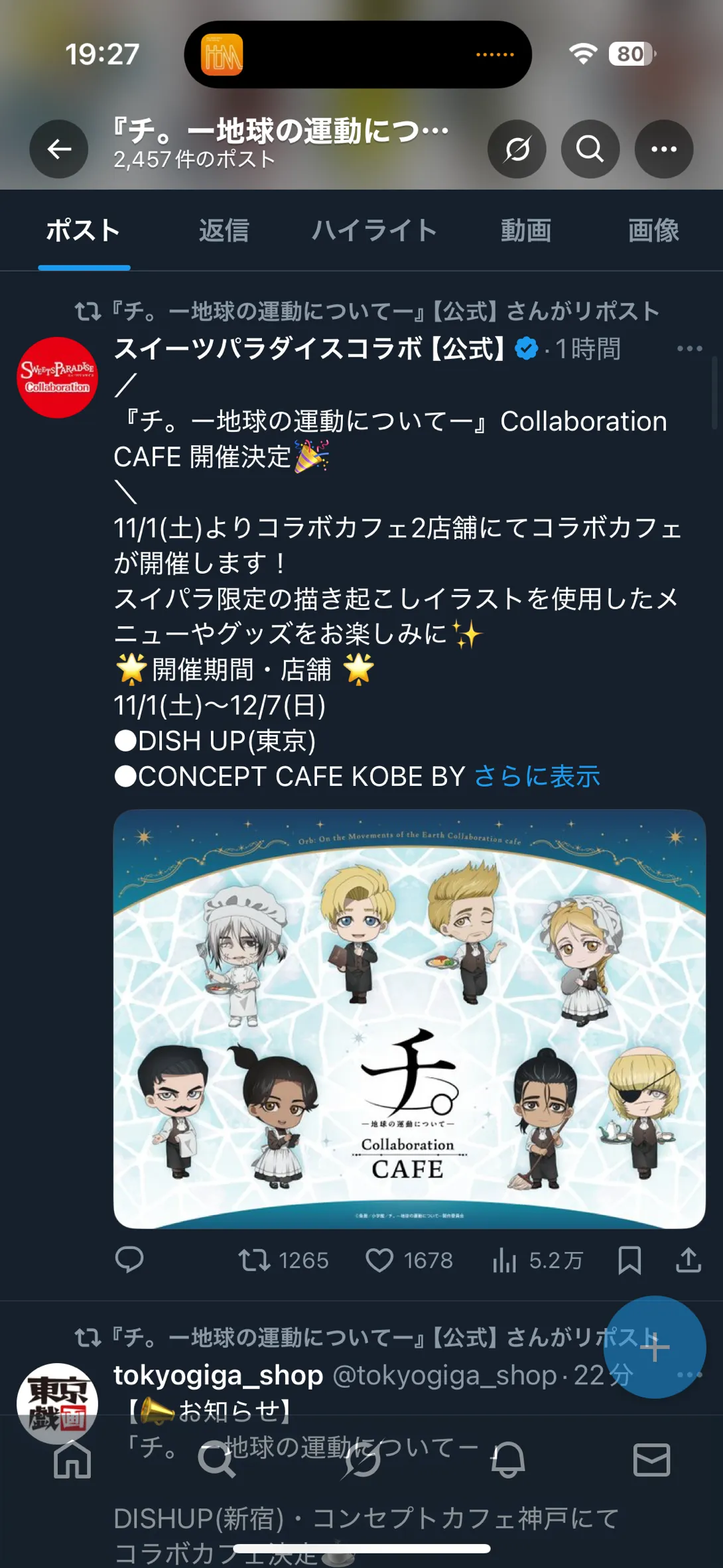Switch to the 返信 tab

224,230
